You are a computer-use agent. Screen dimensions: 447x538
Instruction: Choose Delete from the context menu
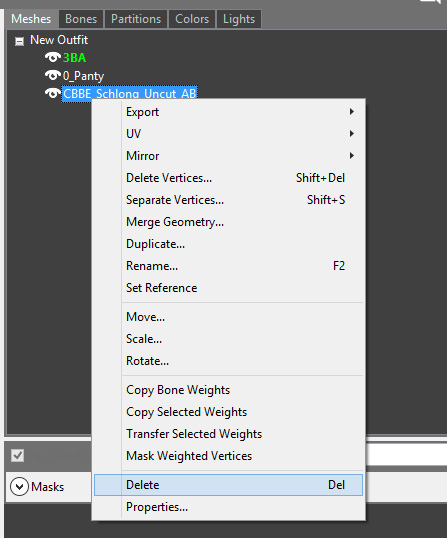228,485
